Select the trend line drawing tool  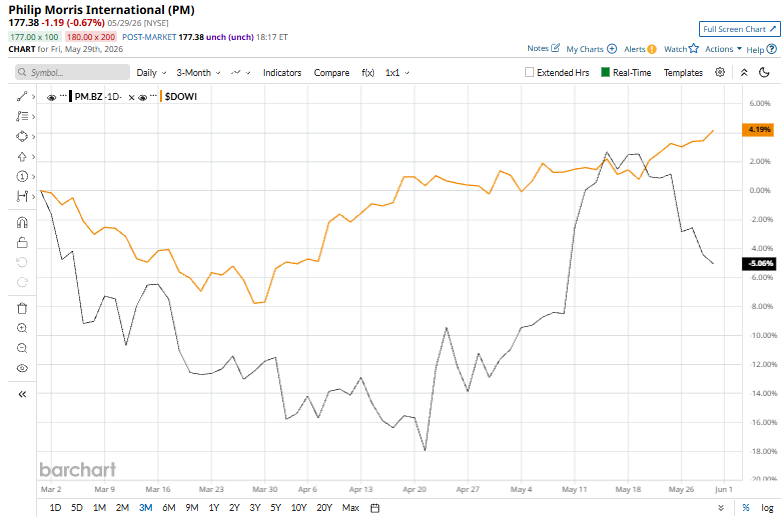(x=22, y=96)
